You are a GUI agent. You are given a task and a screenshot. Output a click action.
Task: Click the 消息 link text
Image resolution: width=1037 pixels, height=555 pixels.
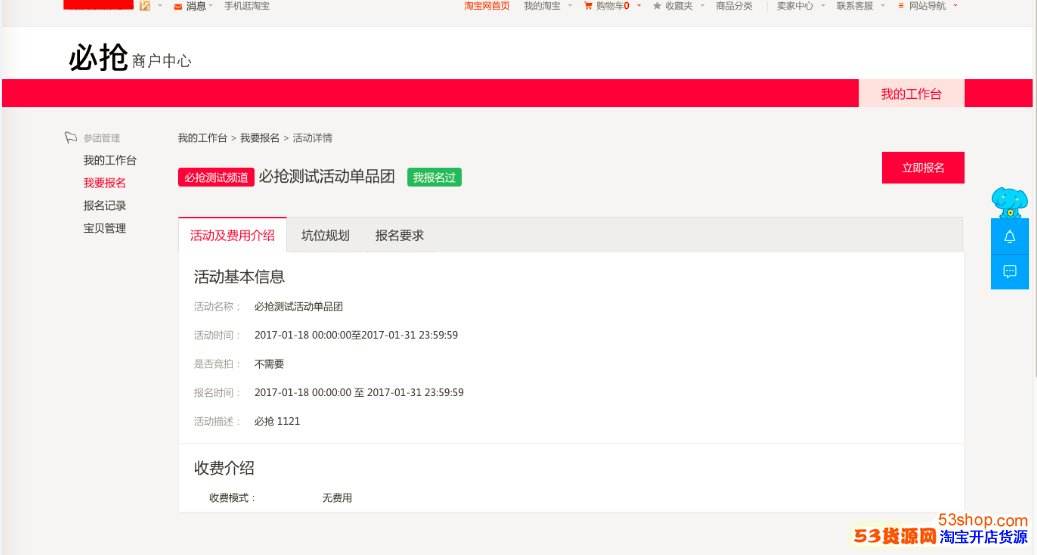(196, 6)
